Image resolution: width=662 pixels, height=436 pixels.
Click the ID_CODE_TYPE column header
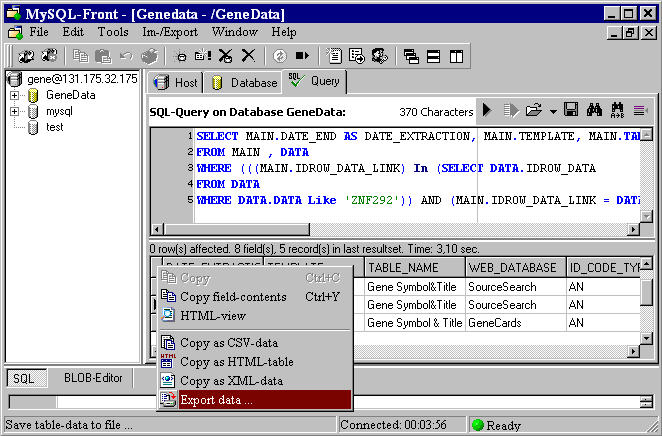coord(604,268)
